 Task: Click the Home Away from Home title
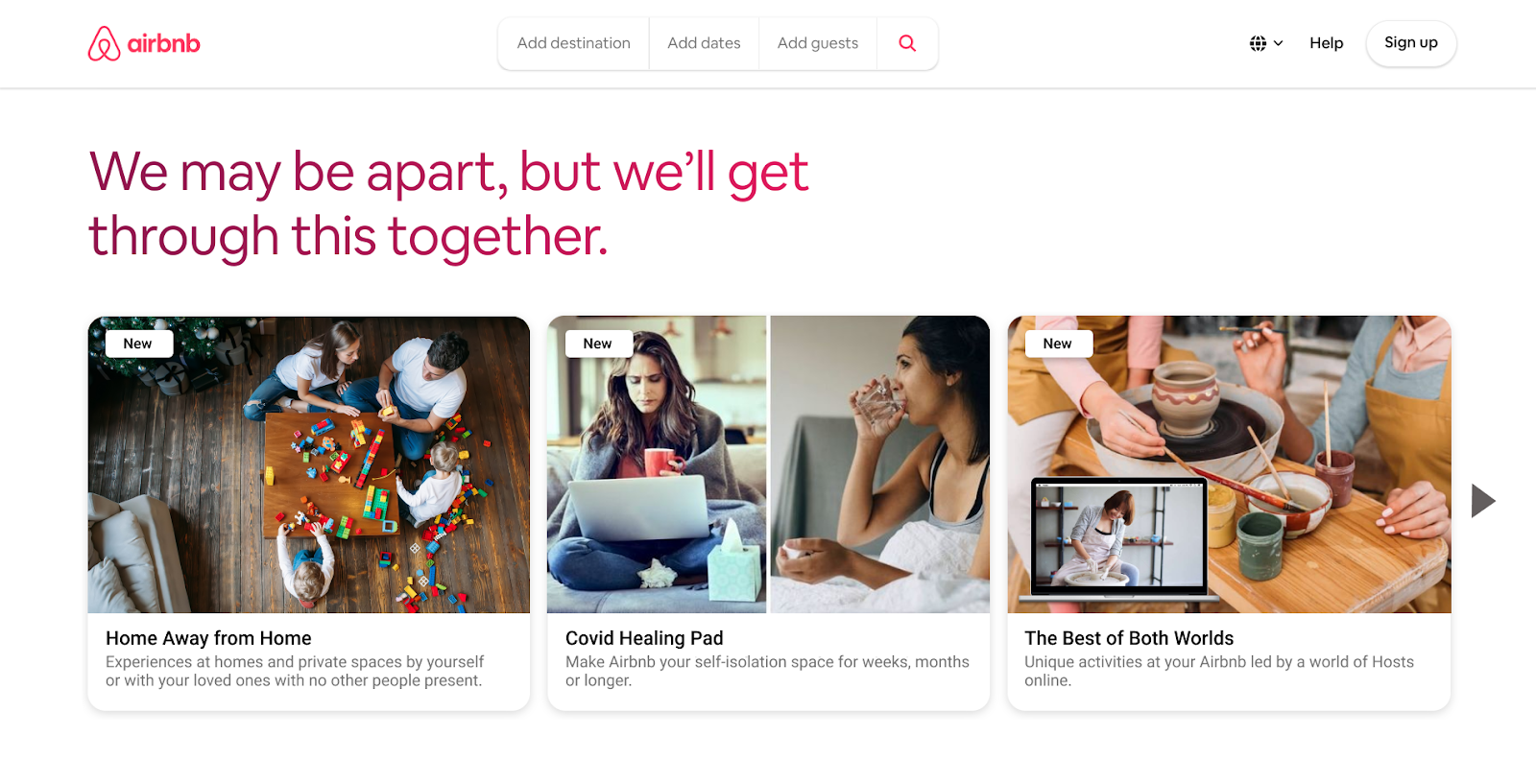click(208, 638)
